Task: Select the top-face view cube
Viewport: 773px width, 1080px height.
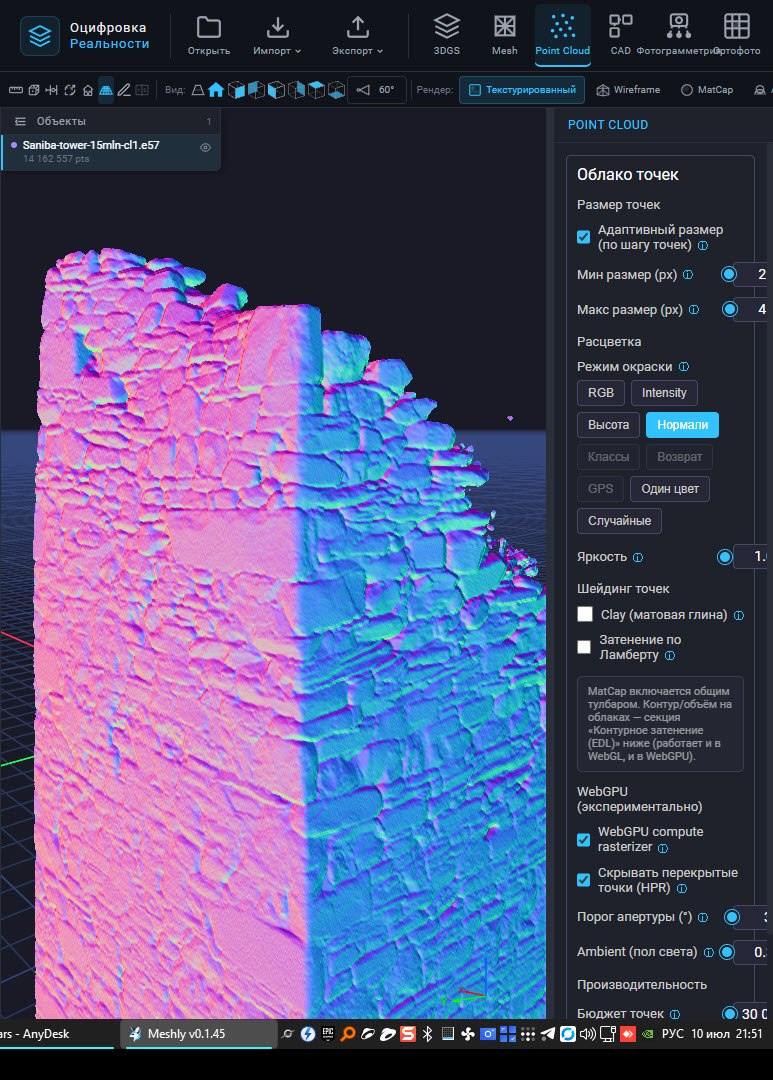Action: tap(316, 90)
